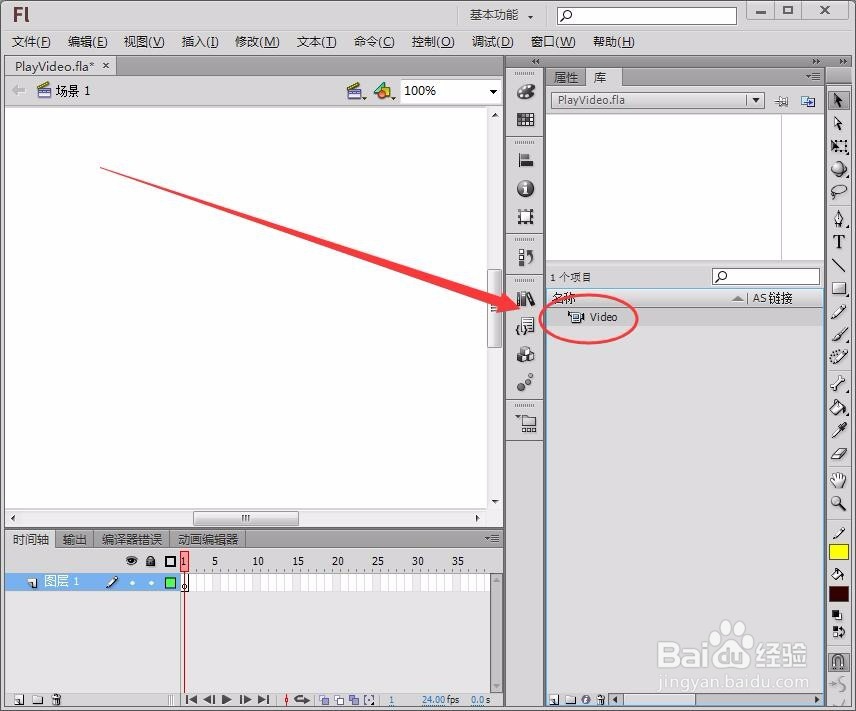The width and height of the screenshot is (856, 711).
Task: Toggle sort order triangle in Library header
Action: (738, 298)
